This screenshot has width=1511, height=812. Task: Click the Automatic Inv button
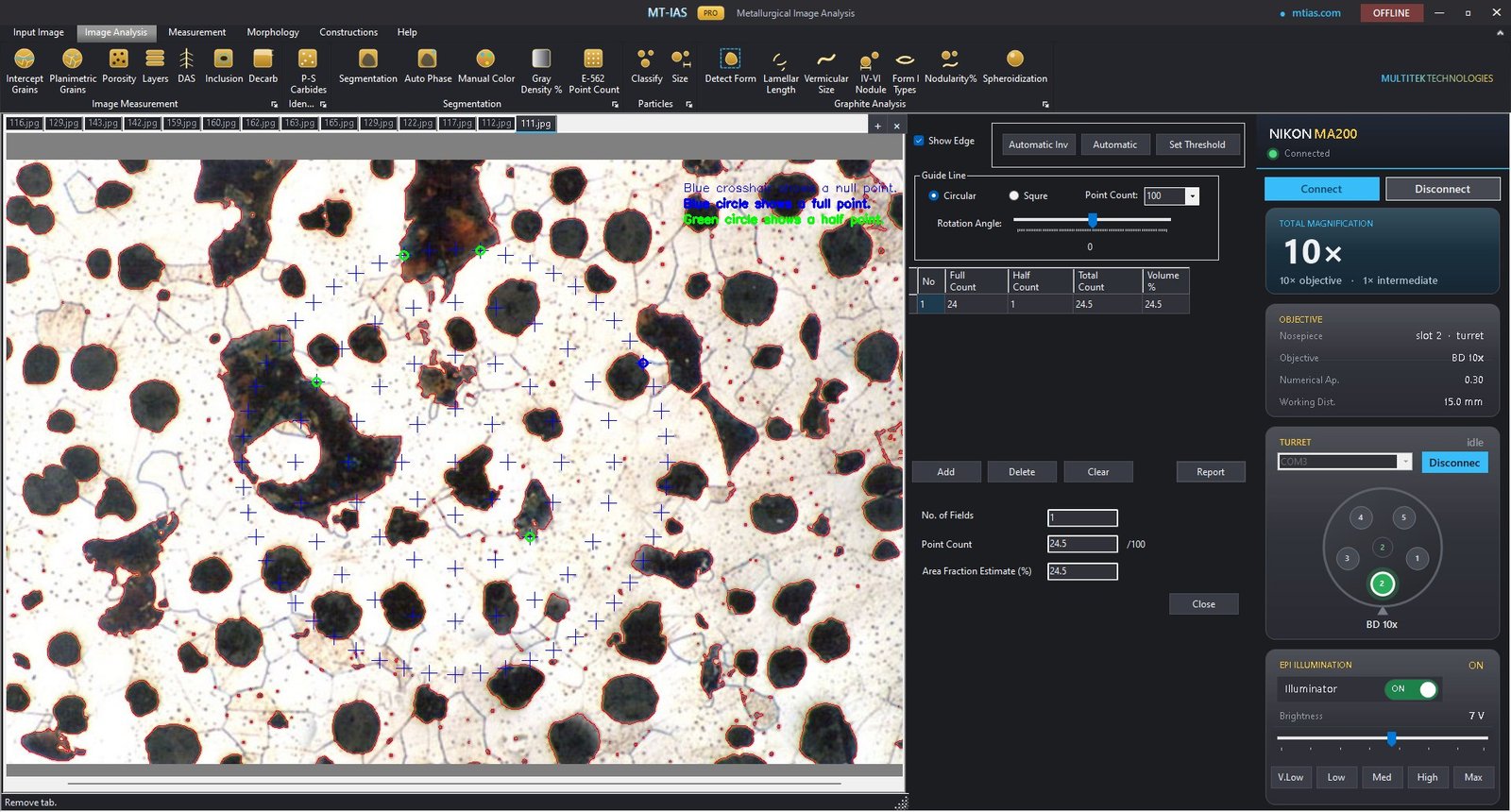(1038, 144)
